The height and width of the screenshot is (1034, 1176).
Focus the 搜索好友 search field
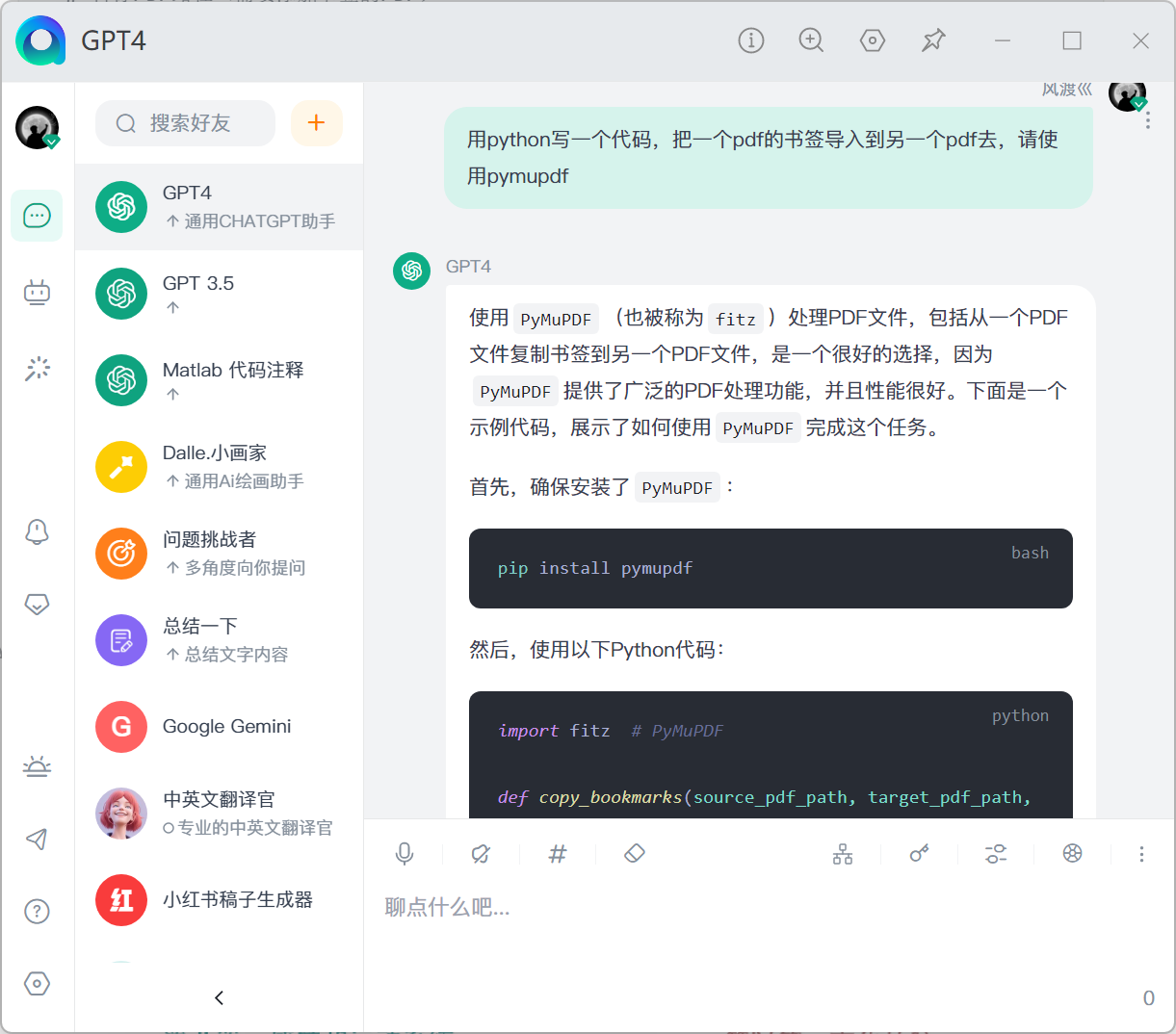pyautogui.click(x=185, y=123)
